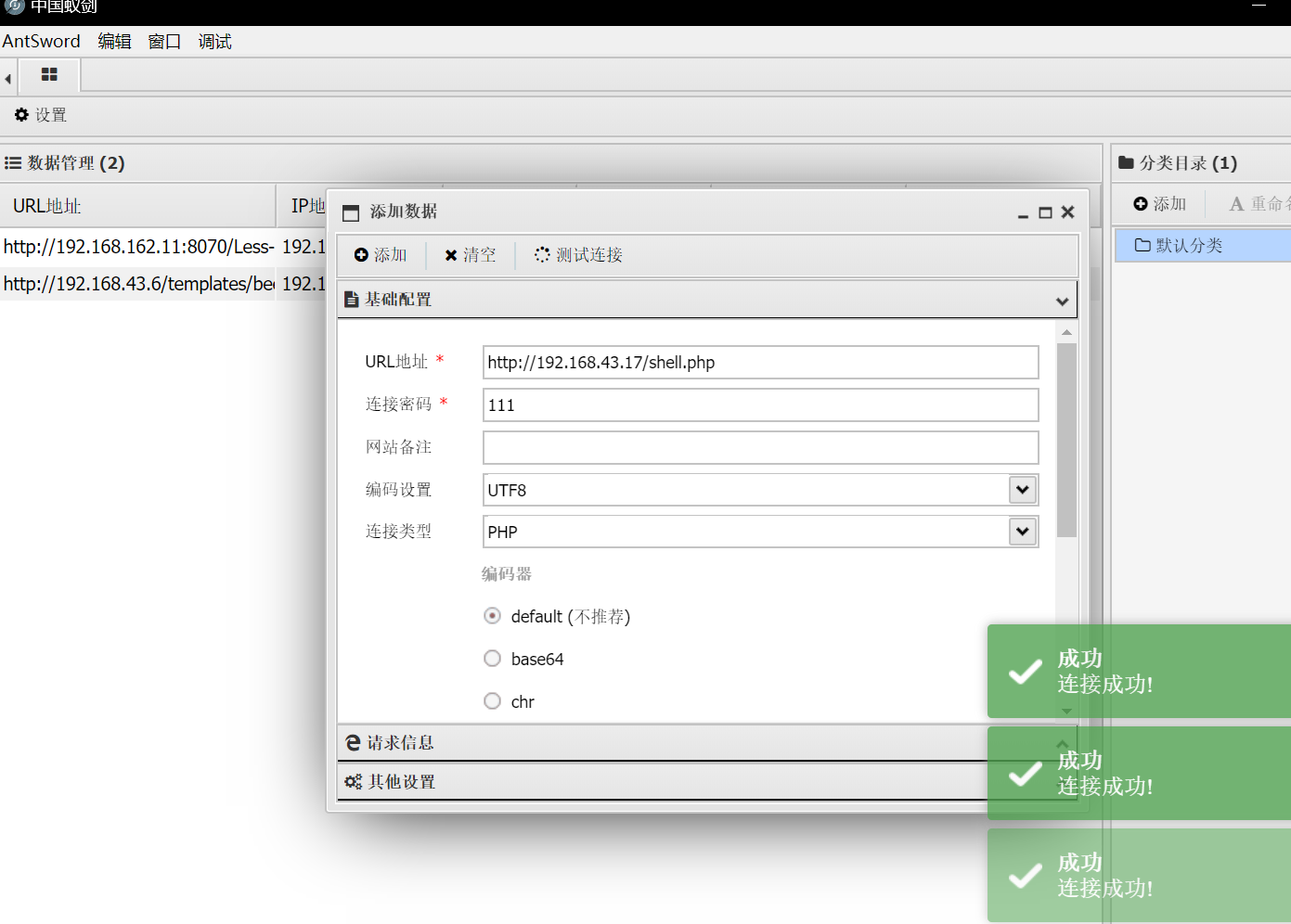Click the 添加数据 dialog window icon

tap(351, 212)
